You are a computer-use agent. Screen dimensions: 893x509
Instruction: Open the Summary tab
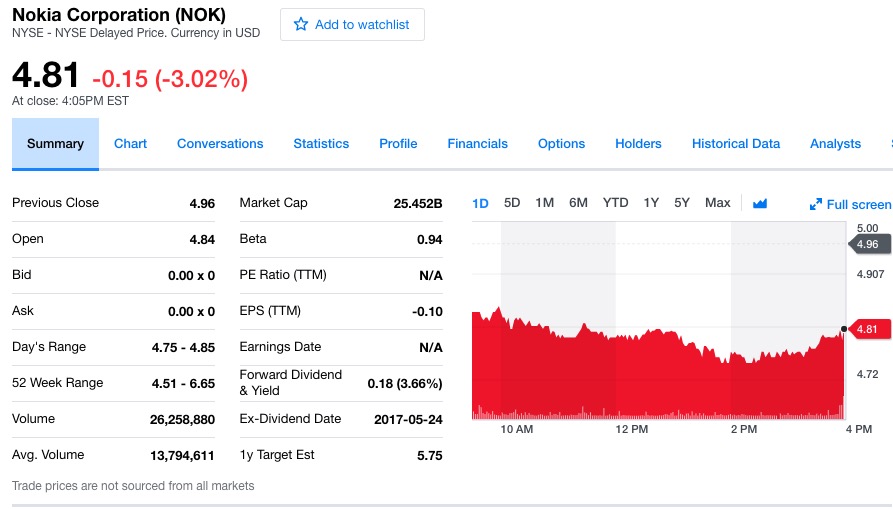click(x=55, y=144)
